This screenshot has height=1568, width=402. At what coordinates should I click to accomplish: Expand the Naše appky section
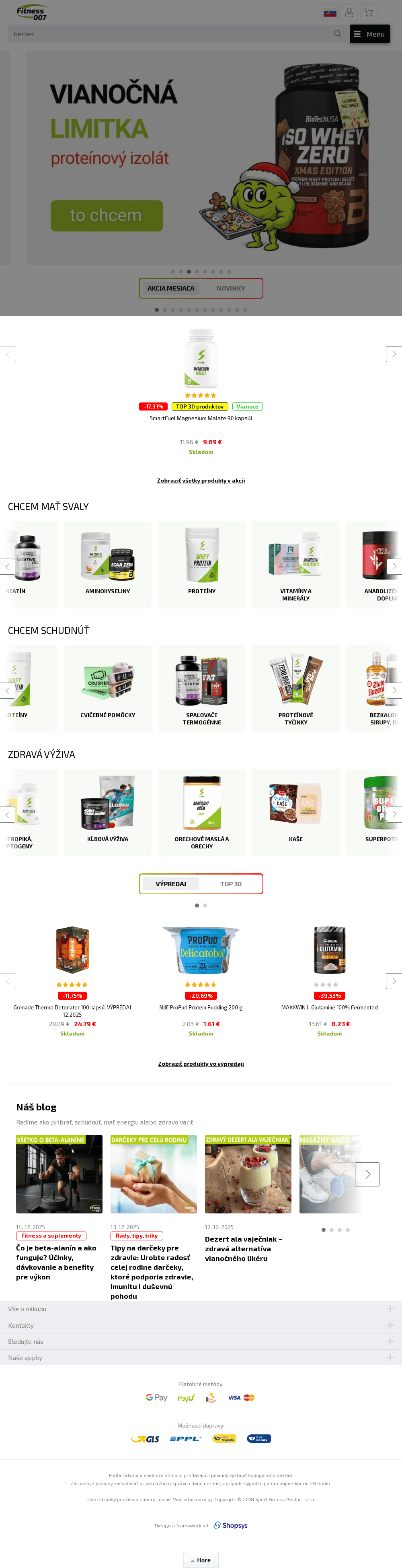201,1358
